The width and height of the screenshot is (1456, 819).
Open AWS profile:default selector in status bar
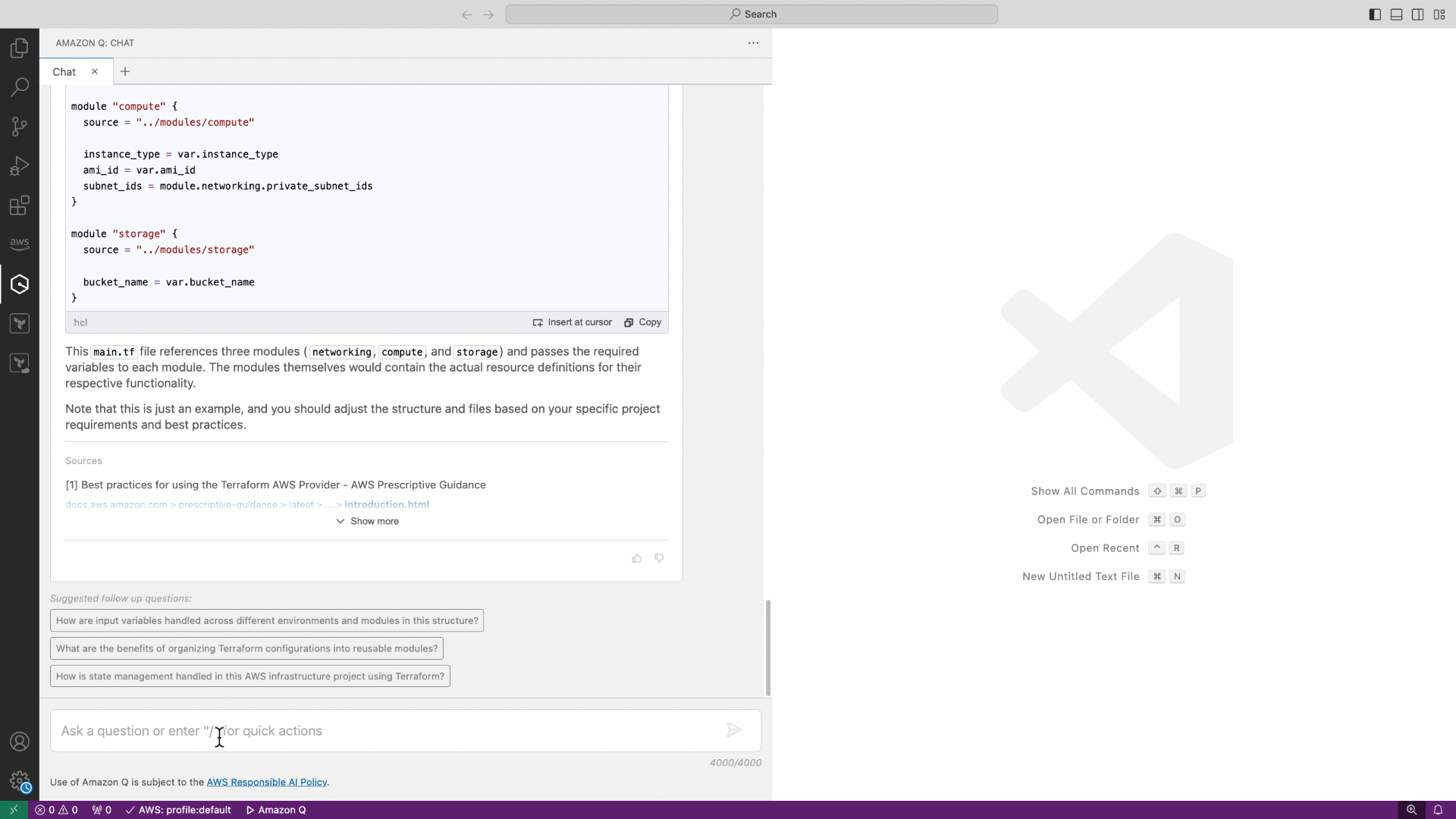pyautogui.click(x=178, y=810)
